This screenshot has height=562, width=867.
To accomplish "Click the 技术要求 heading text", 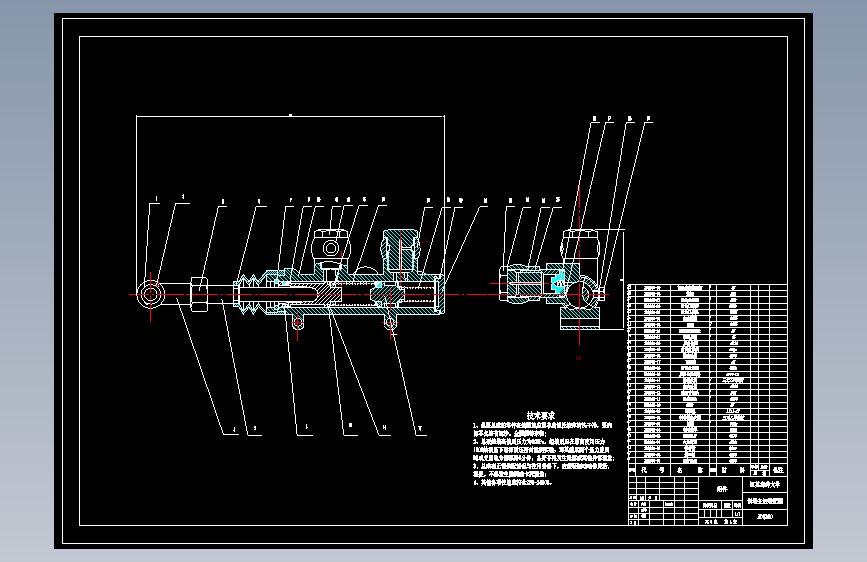I will [x=541, y=415].
